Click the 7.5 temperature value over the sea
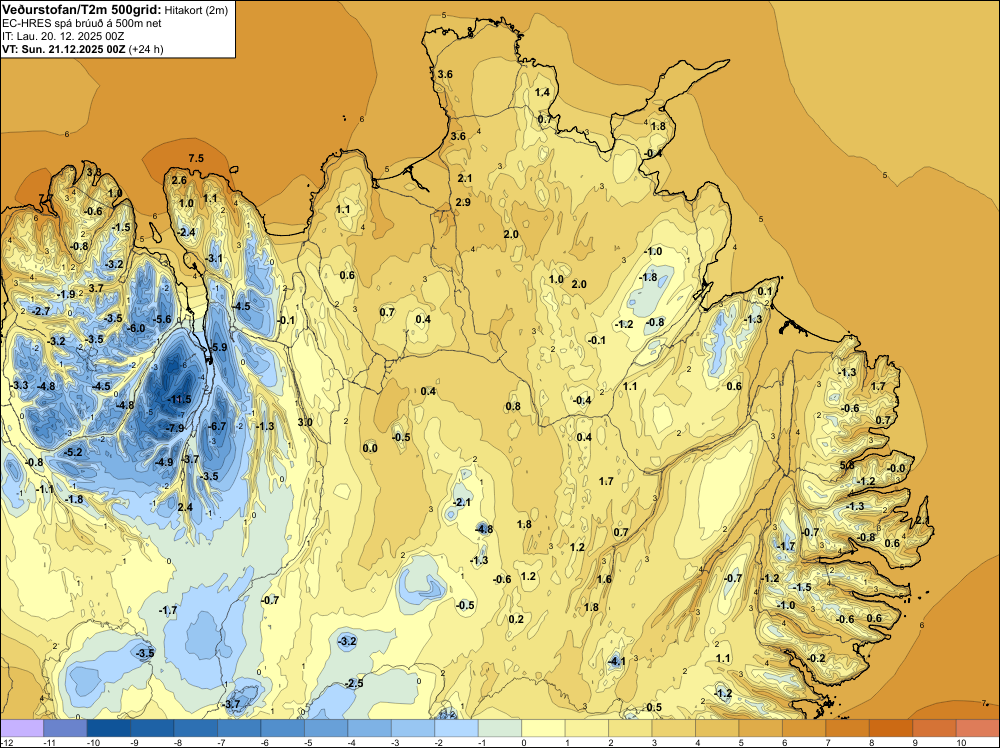Screen dimensions: 1000x748 click(196, 158)
